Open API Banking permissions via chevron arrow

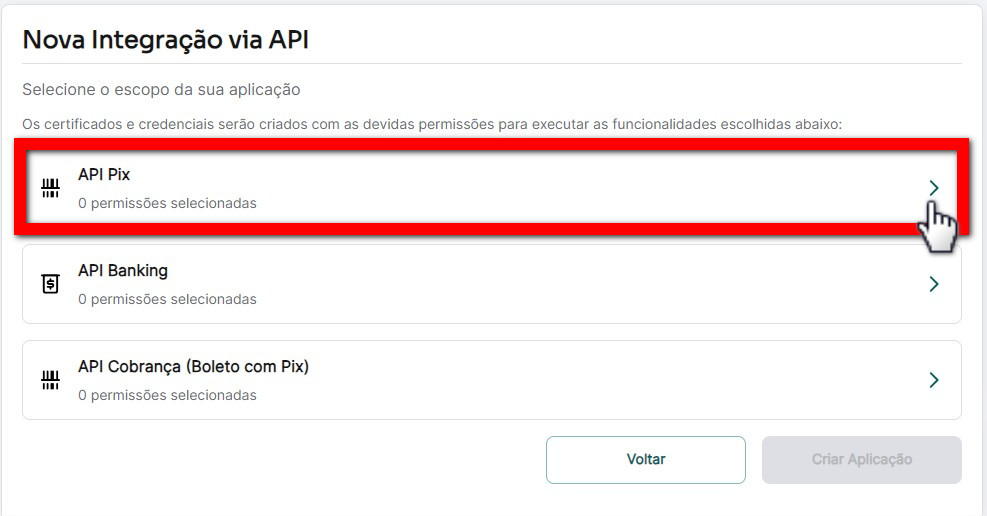(x=933, y=284)
